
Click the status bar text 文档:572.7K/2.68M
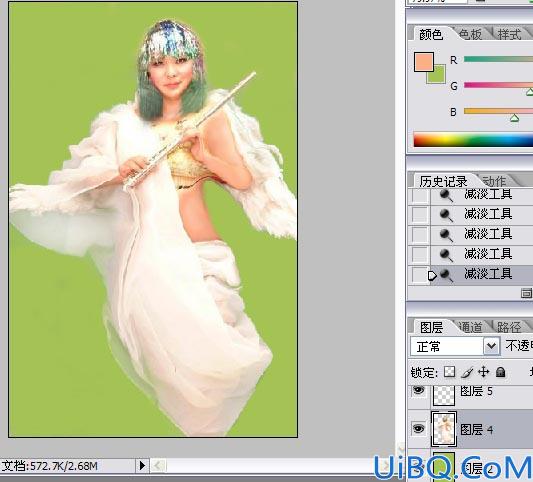(49, 465)
